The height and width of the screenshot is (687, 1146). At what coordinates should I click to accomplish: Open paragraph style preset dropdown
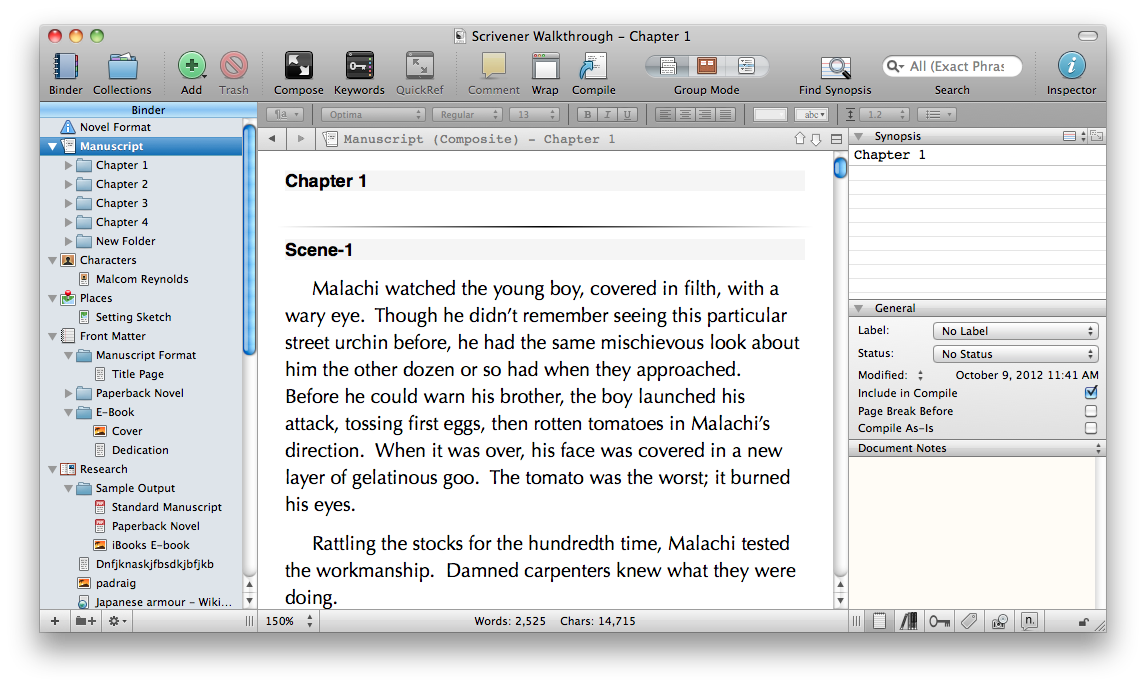tap(285, 114)
